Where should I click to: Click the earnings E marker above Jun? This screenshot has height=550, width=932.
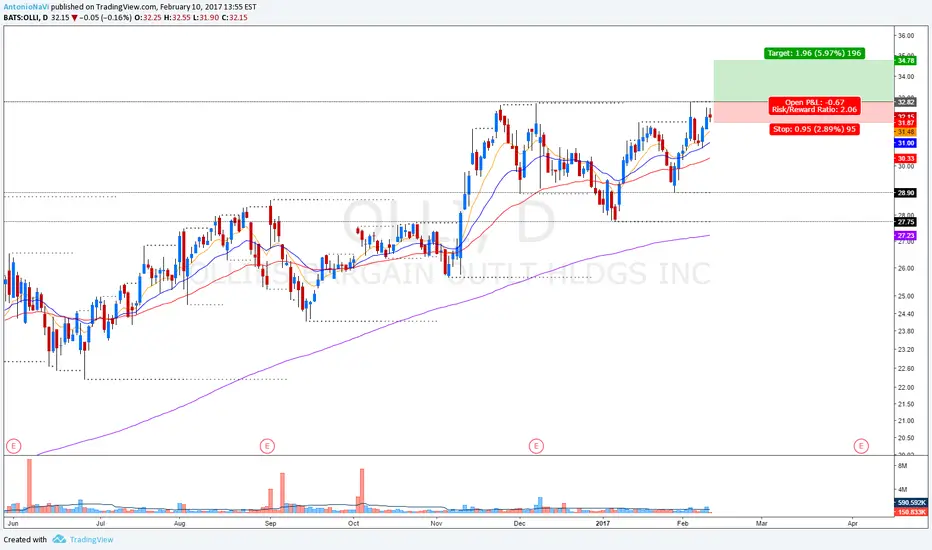tap(13, 445)
